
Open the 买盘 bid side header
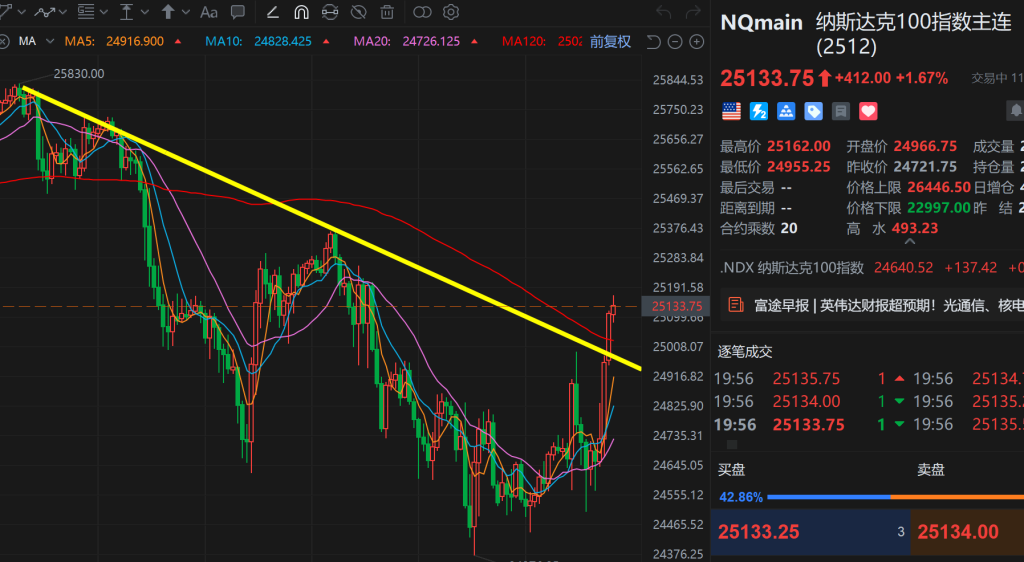[x=732, y=469]
